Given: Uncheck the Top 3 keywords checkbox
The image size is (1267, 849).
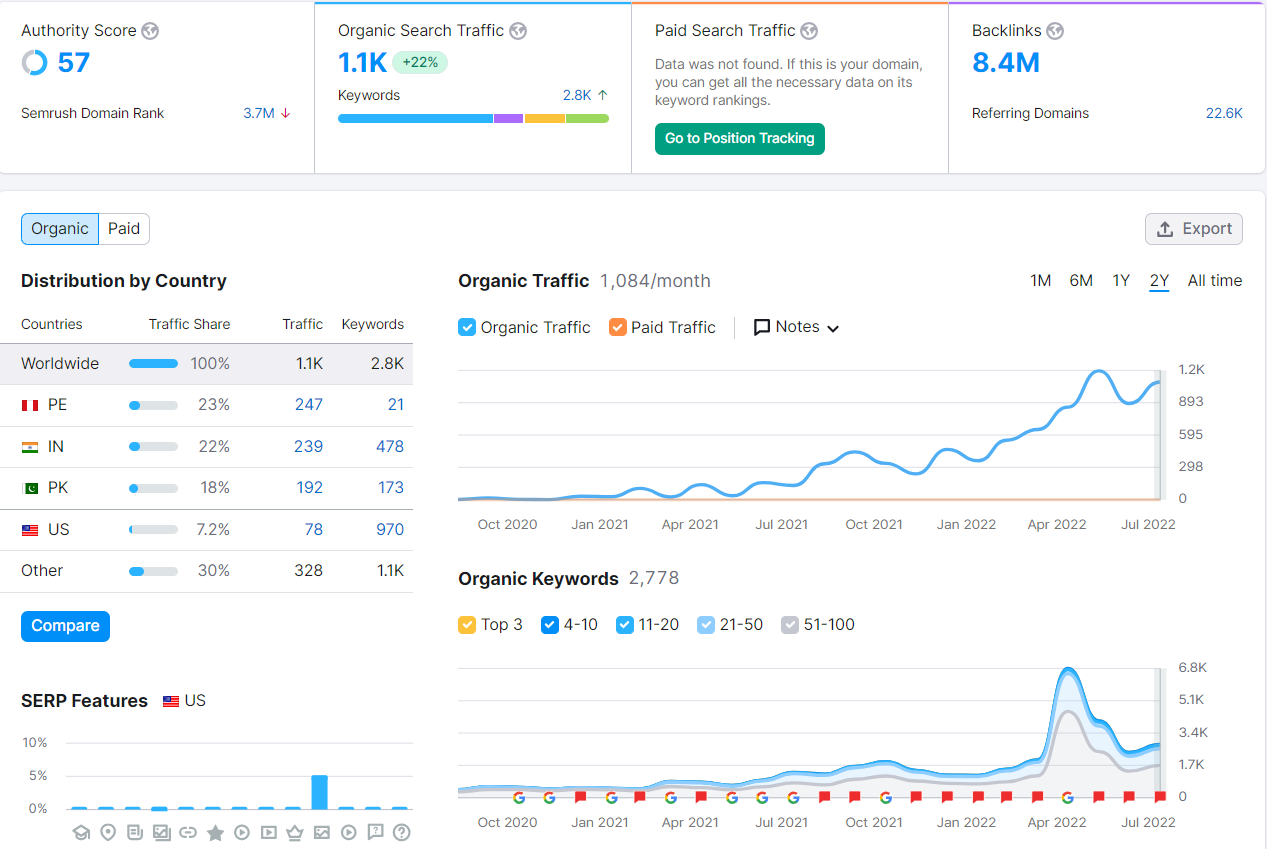Looking at the screenshot, I should pos(467,625).
